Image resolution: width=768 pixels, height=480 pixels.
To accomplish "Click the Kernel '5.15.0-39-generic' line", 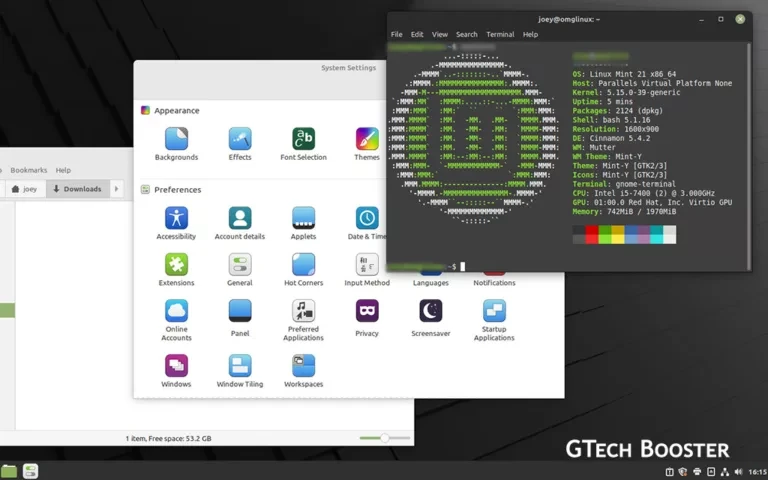I will click(x=626, y=93).
